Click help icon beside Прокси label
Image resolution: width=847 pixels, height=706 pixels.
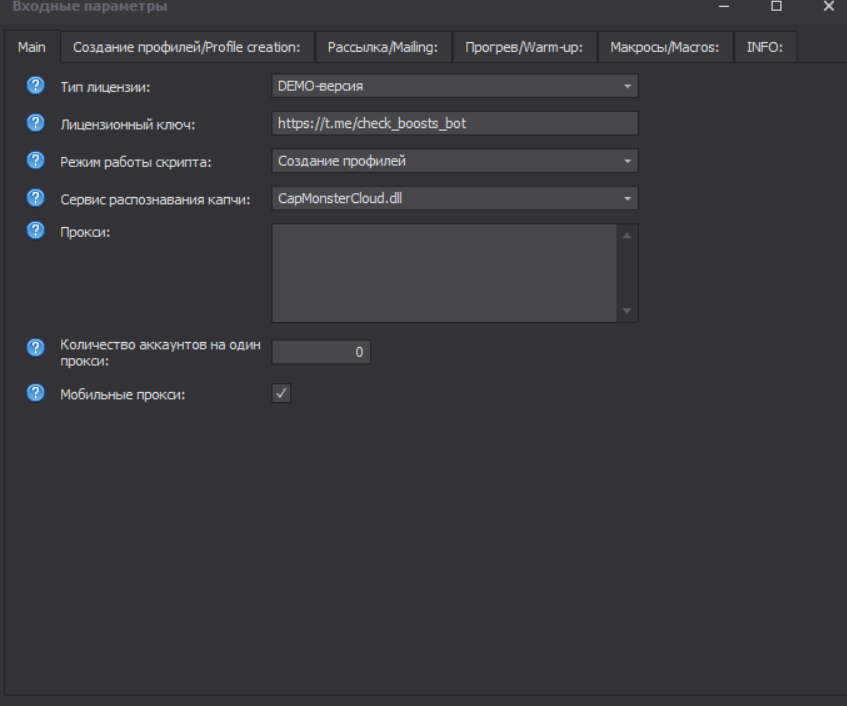tap(36, 231)
